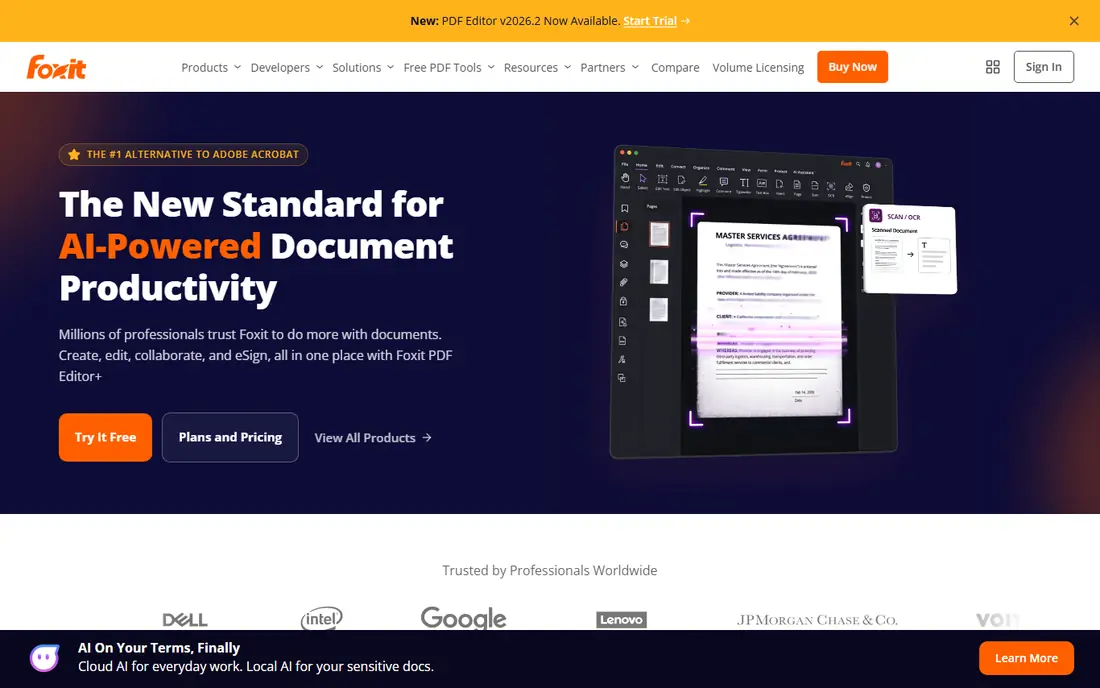Click "PDF Editor v2026.2 Now Available" announcement text

point(531,21)
